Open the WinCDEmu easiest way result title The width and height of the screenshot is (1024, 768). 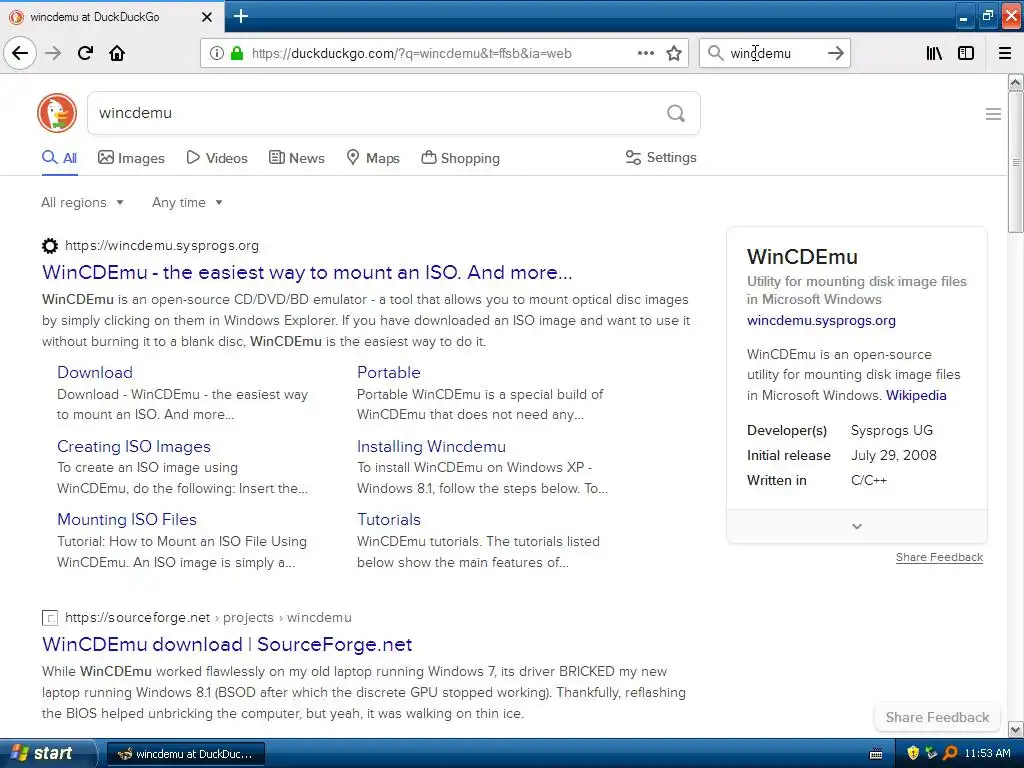point(307,272)
